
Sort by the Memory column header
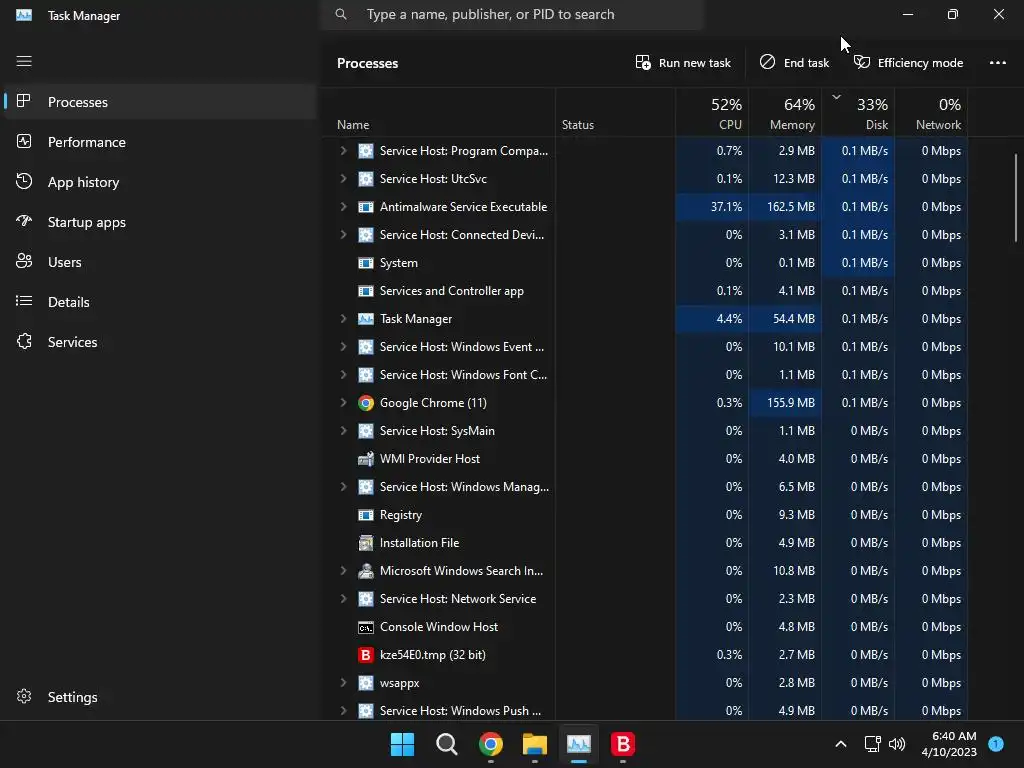click(x=785, y=113)
